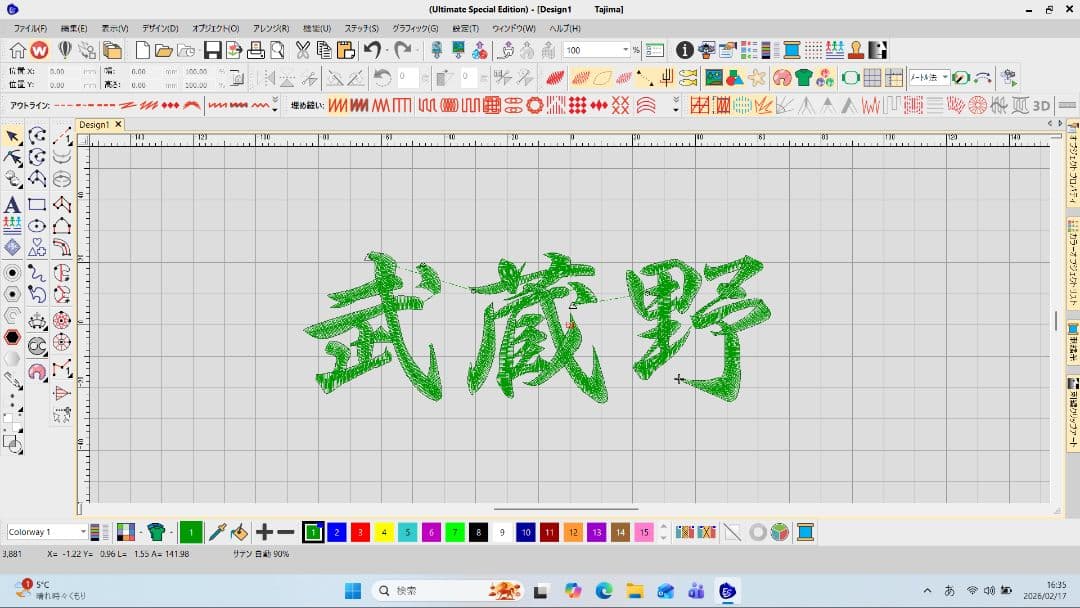The height and width of the screenshot is (608, 1080).
Task: Open the print dialog via the printer icon
Action: tap(254, 49)
